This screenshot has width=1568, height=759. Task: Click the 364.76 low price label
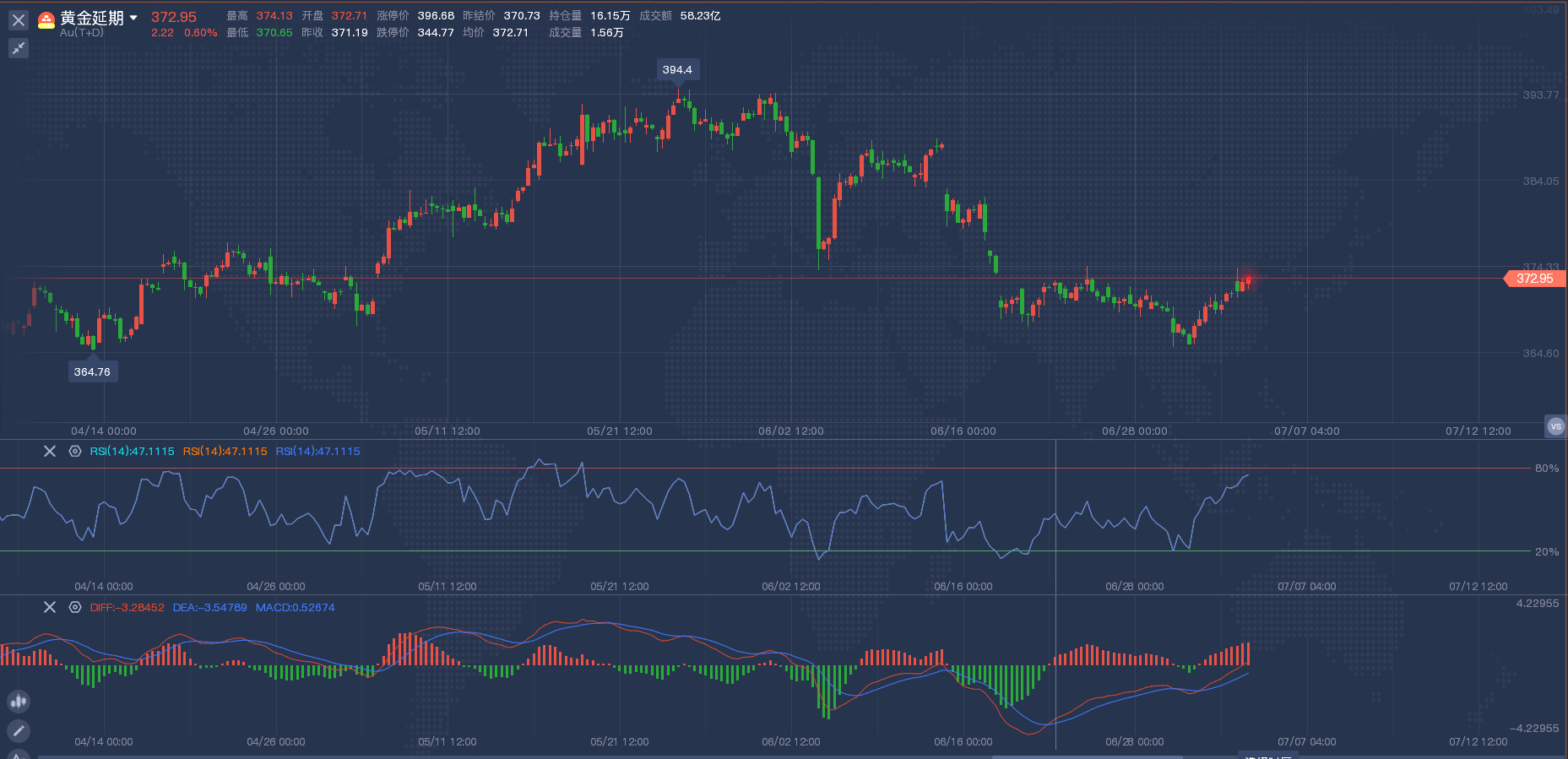(92, 371)
